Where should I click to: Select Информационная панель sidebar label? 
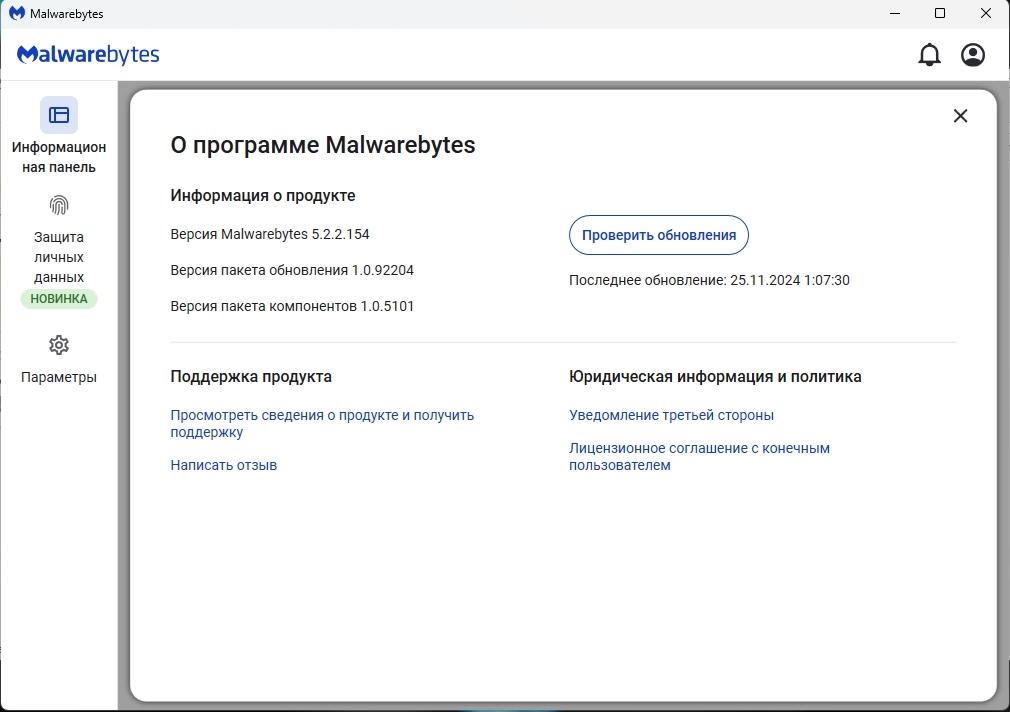(x=59, y=157)
